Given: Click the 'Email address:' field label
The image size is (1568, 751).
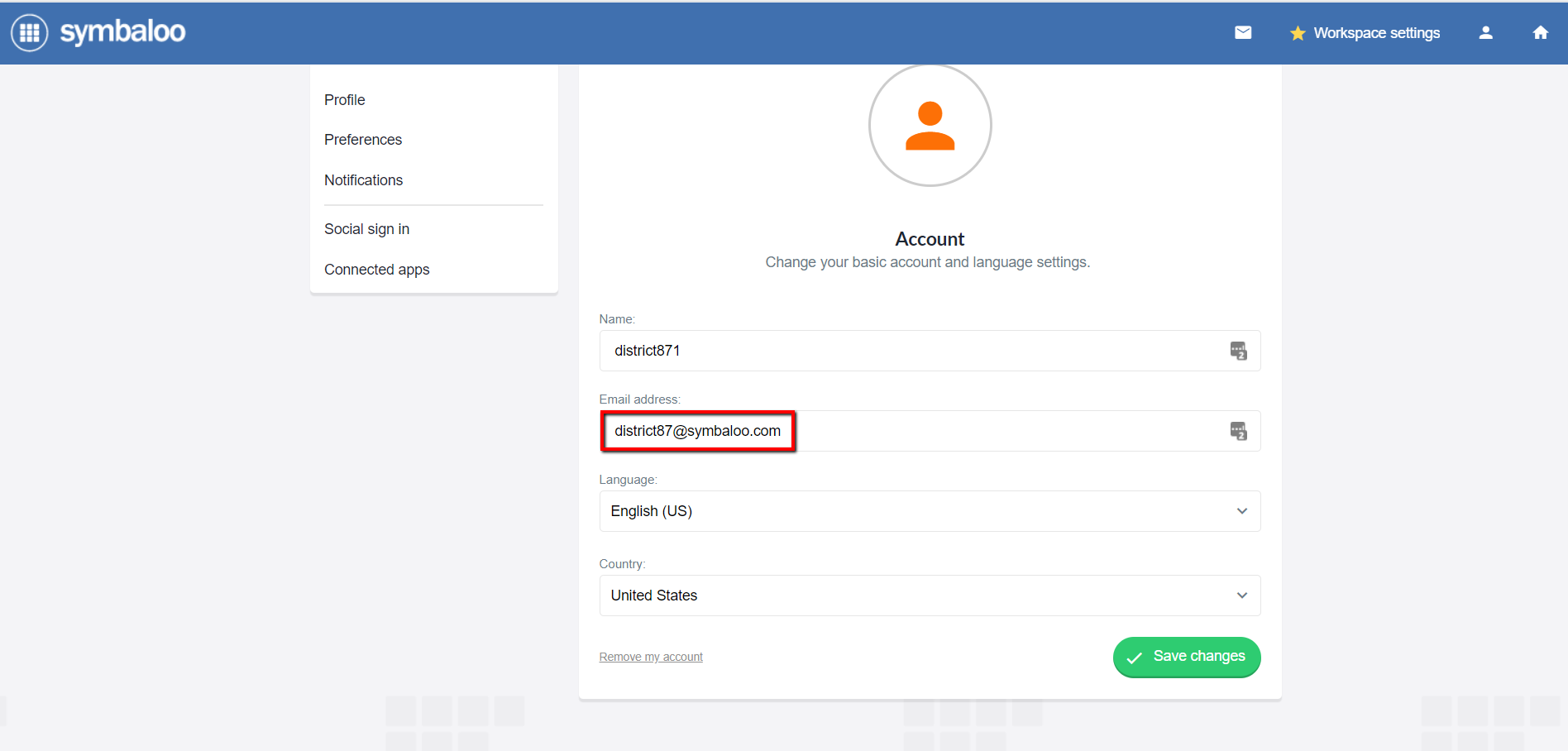Looking at the screenshot, I should (640, 399).
